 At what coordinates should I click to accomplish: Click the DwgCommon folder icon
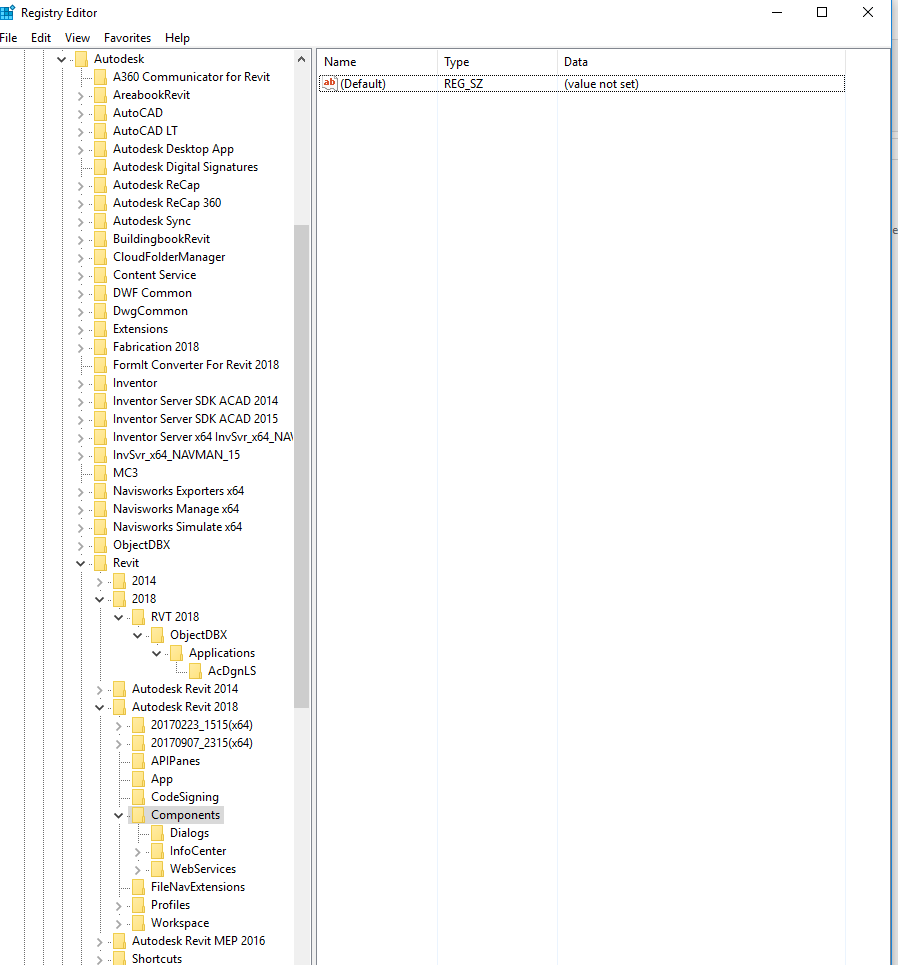click(x=100, y=311)
